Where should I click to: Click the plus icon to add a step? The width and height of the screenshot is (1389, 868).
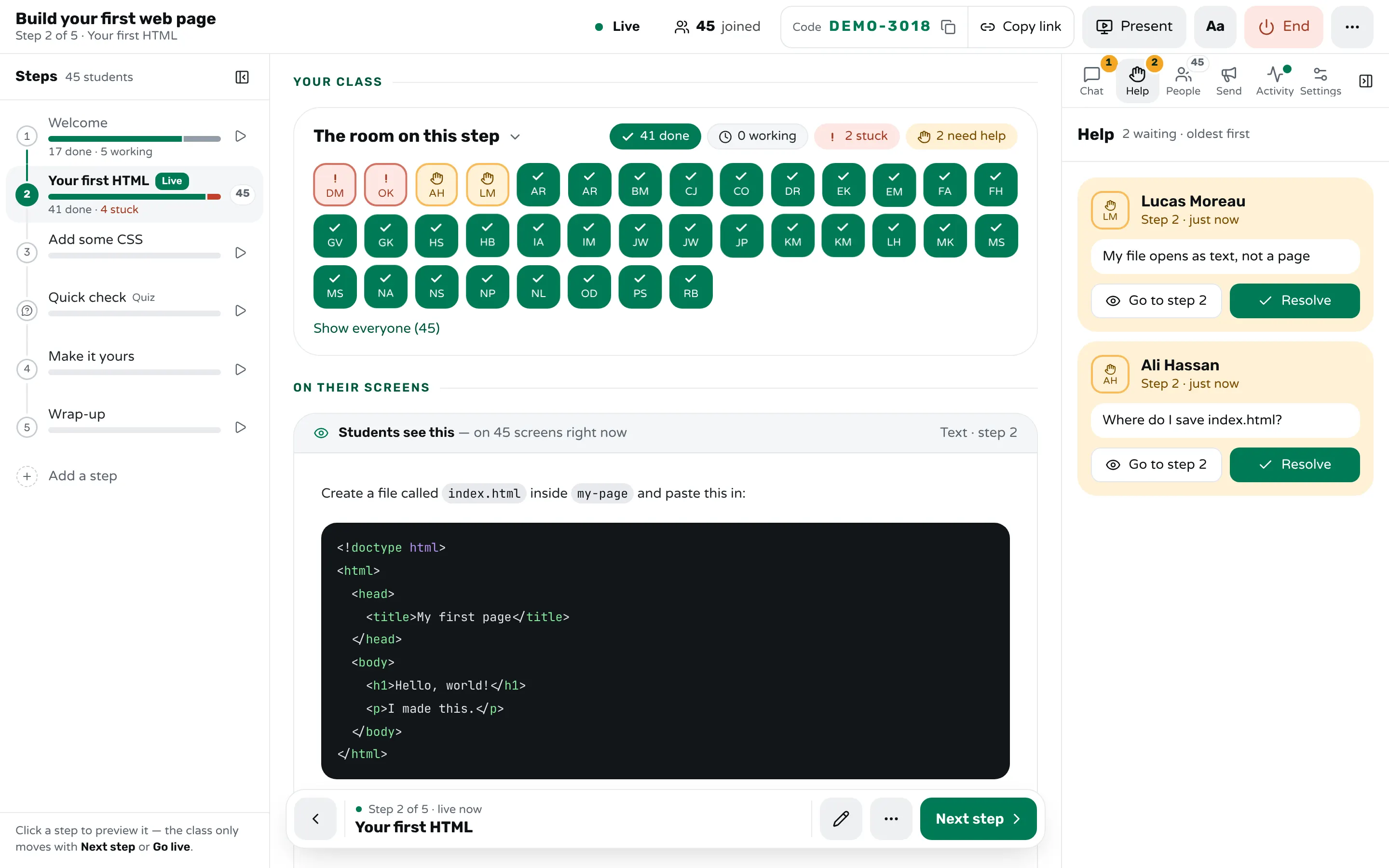27,476
